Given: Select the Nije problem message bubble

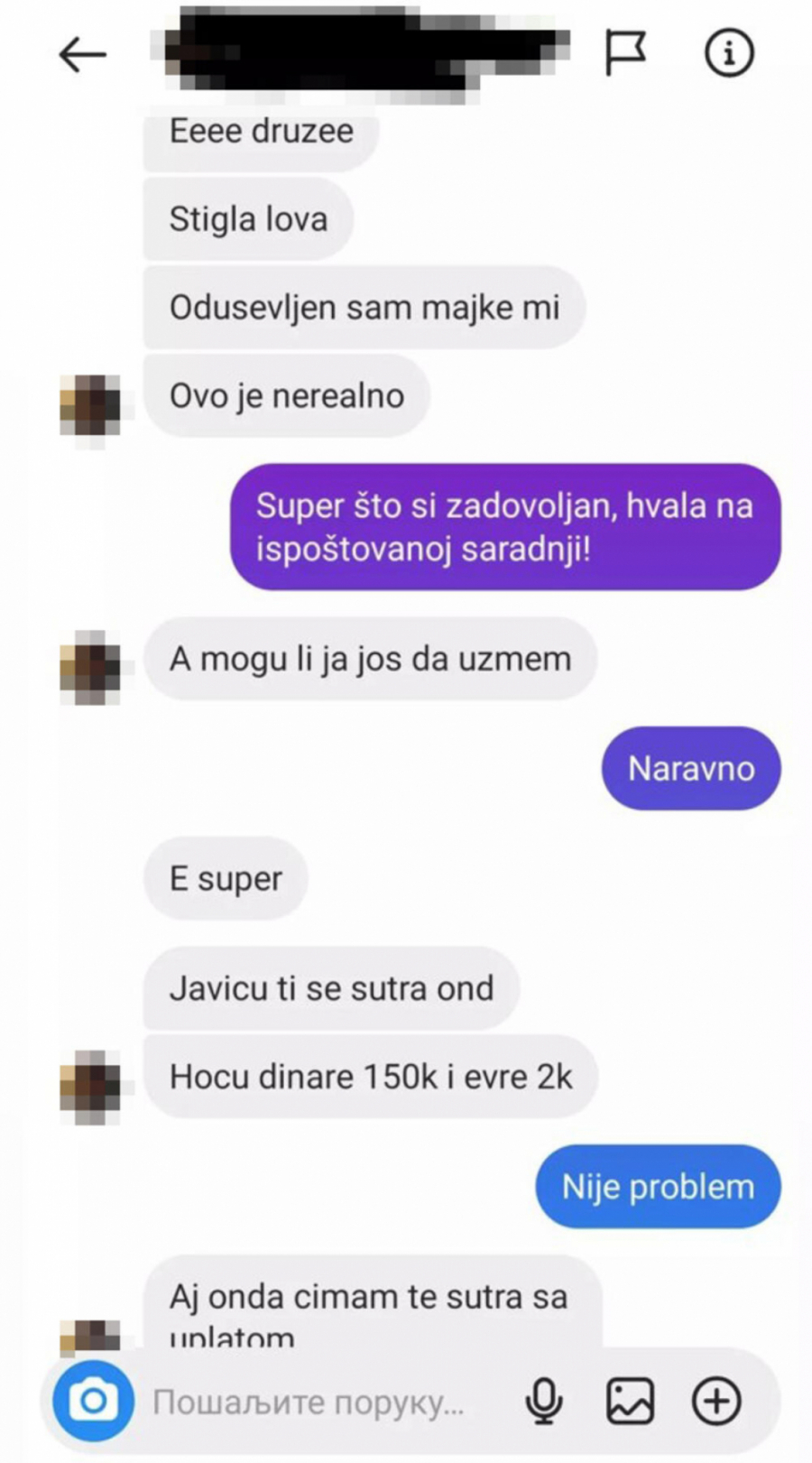Looking at the screenshot, I should [x=658, y=1186].
